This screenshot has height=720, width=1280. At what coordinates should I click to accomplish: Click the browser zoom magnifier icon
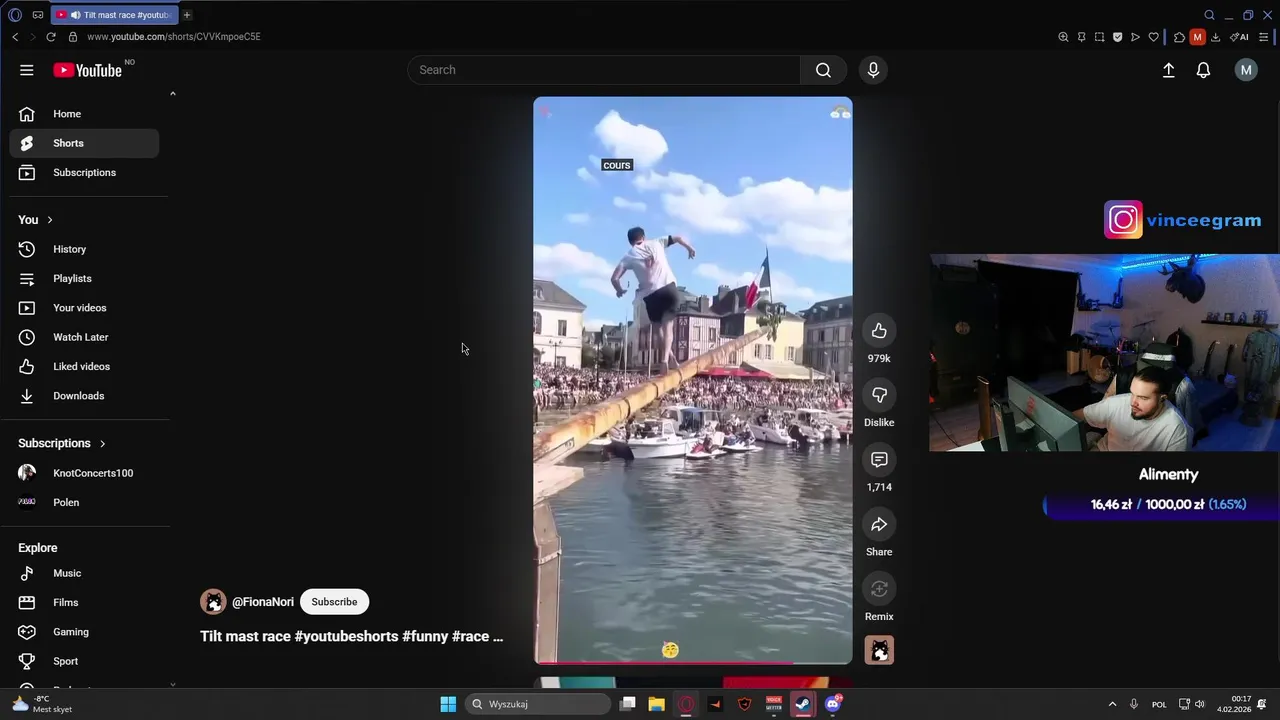1063,37
